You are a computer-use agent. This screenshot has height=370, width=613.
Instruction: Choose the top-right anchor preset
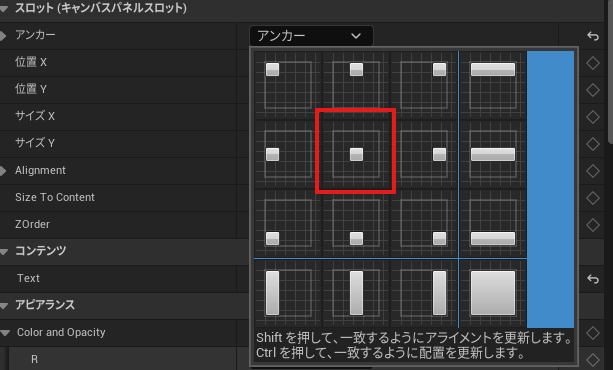click(424, 85)
